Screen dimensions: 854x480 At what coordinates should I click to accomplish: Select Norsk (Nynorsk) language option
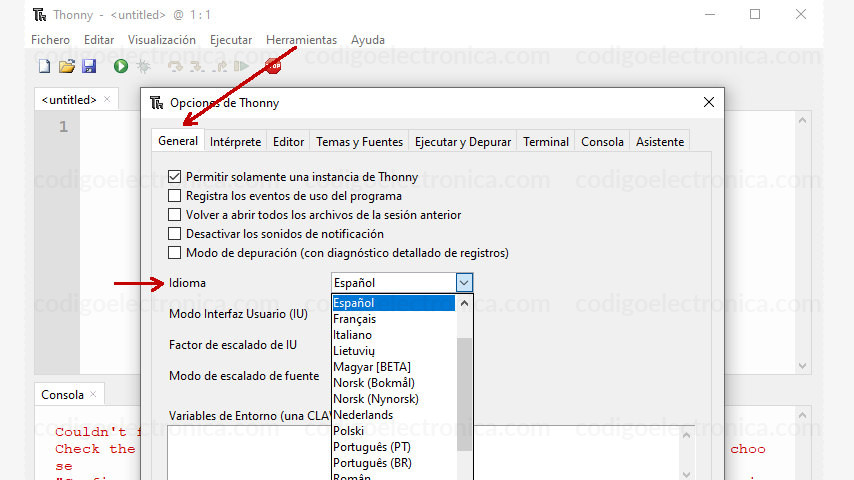coord(394,399)
